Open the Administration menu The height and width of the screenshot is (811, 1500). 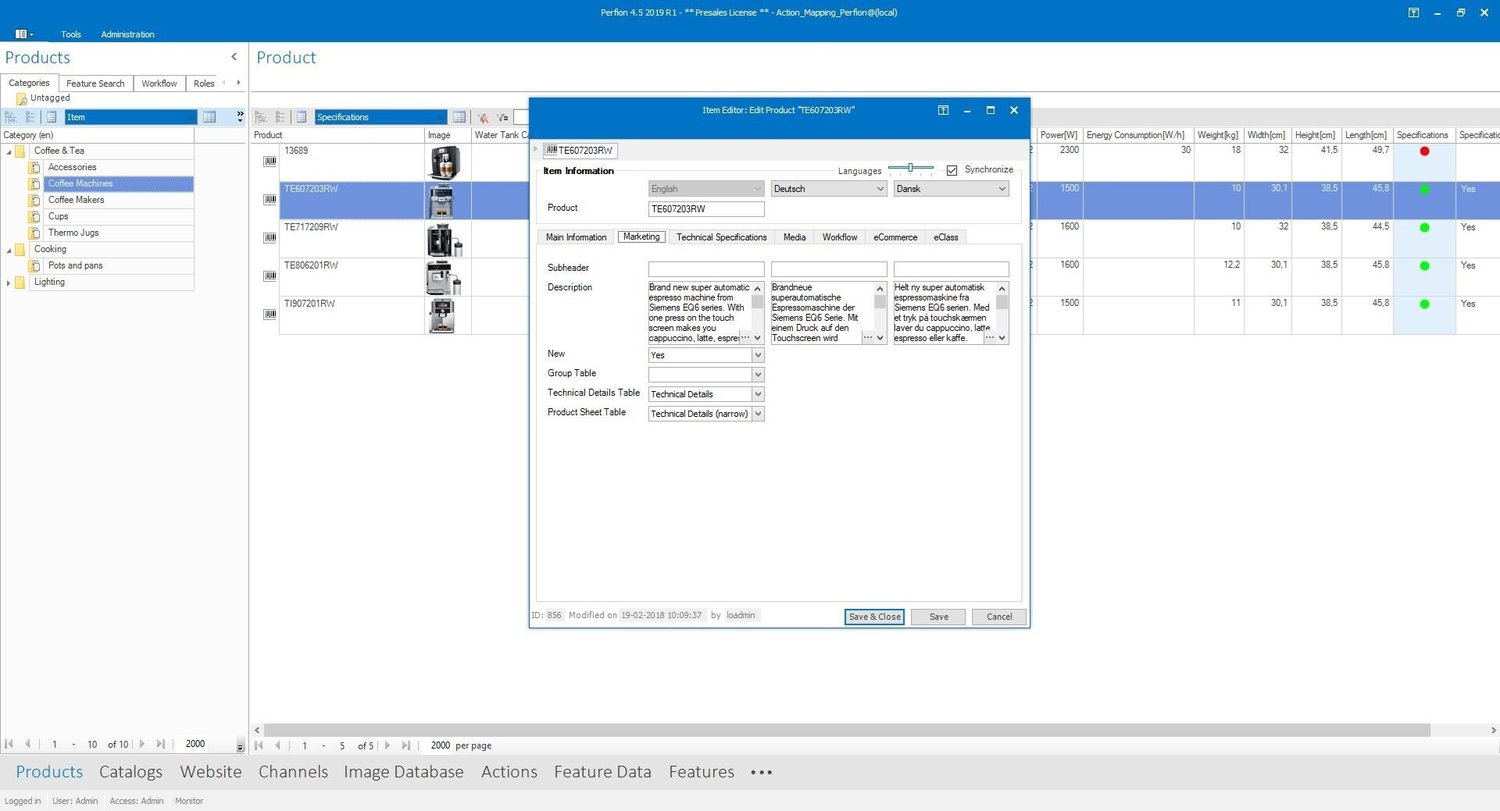127,34
